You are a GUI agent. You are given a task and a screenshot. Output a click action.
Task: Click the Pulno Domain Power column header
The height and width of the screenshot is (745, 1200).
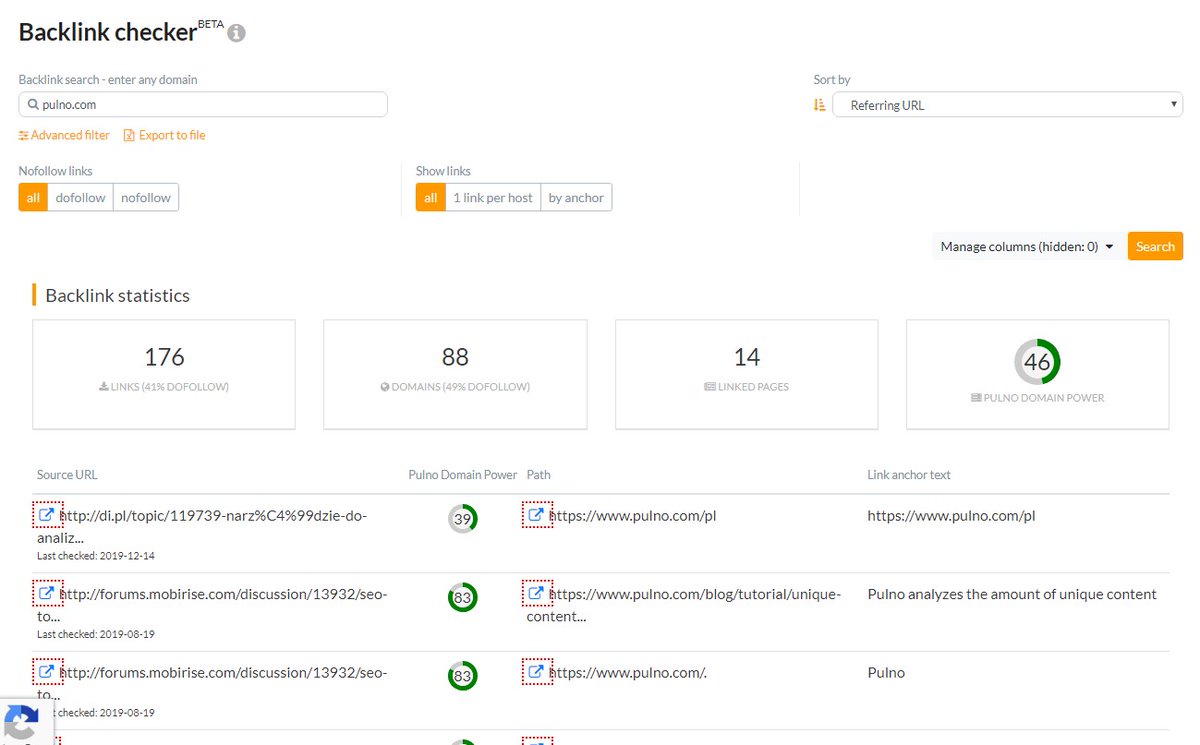tap(463, 475)
